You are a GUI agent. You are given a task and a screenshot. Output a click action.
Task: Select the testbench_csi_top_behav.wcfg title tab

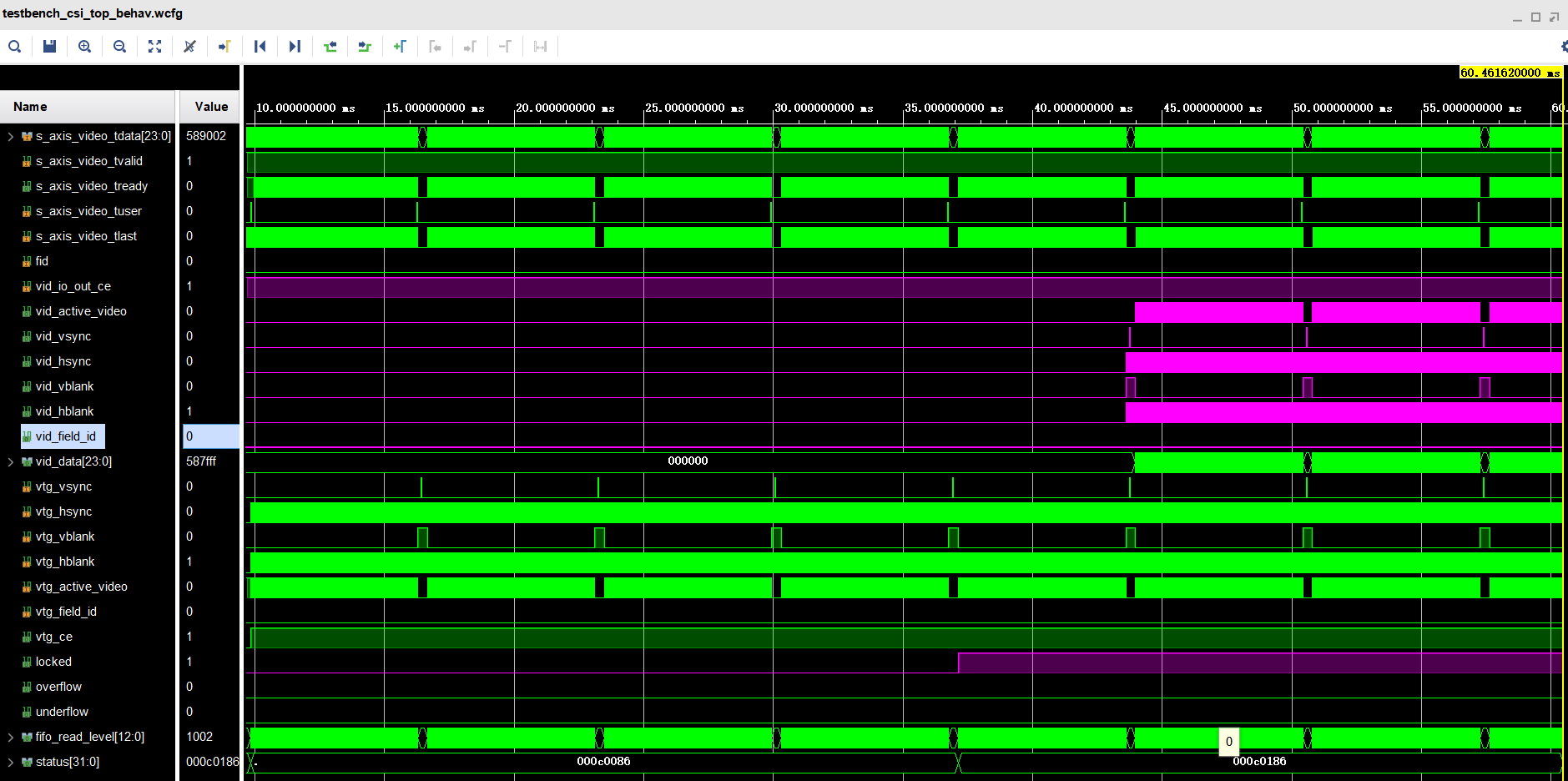[92, 13]
